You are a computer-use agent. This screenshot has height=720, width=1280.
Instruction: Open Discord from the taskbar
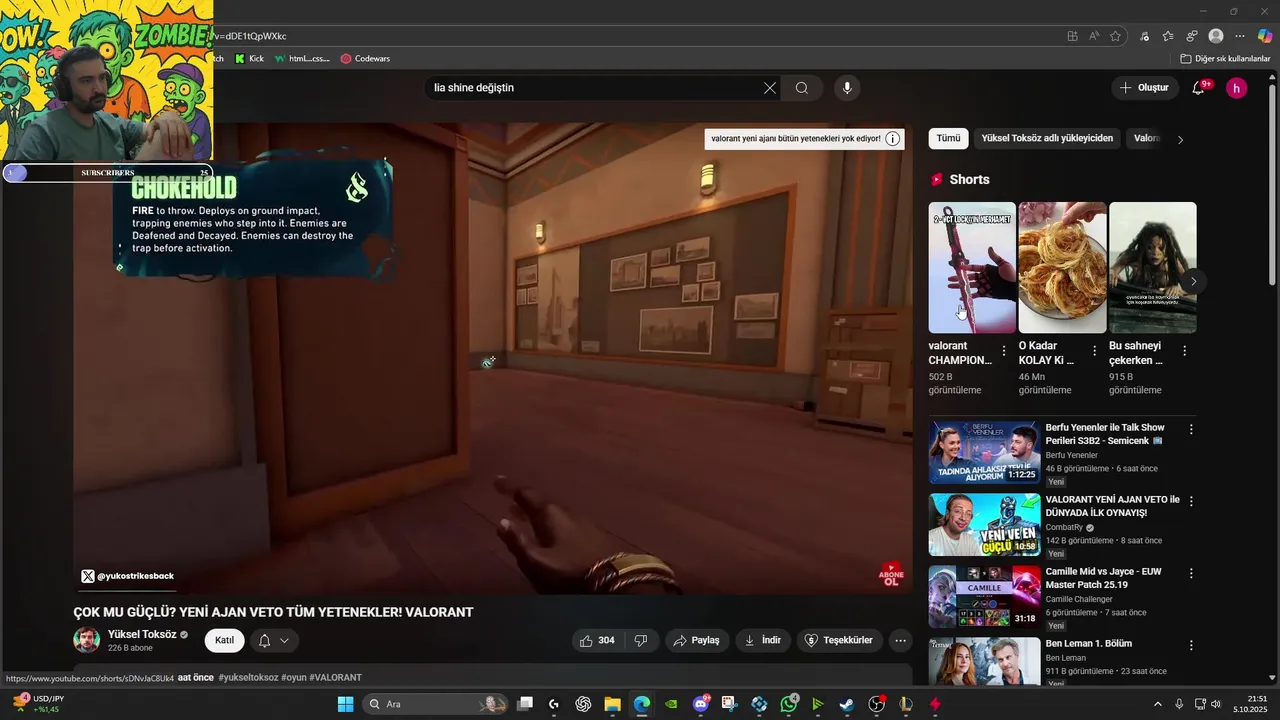click(701, 704)
